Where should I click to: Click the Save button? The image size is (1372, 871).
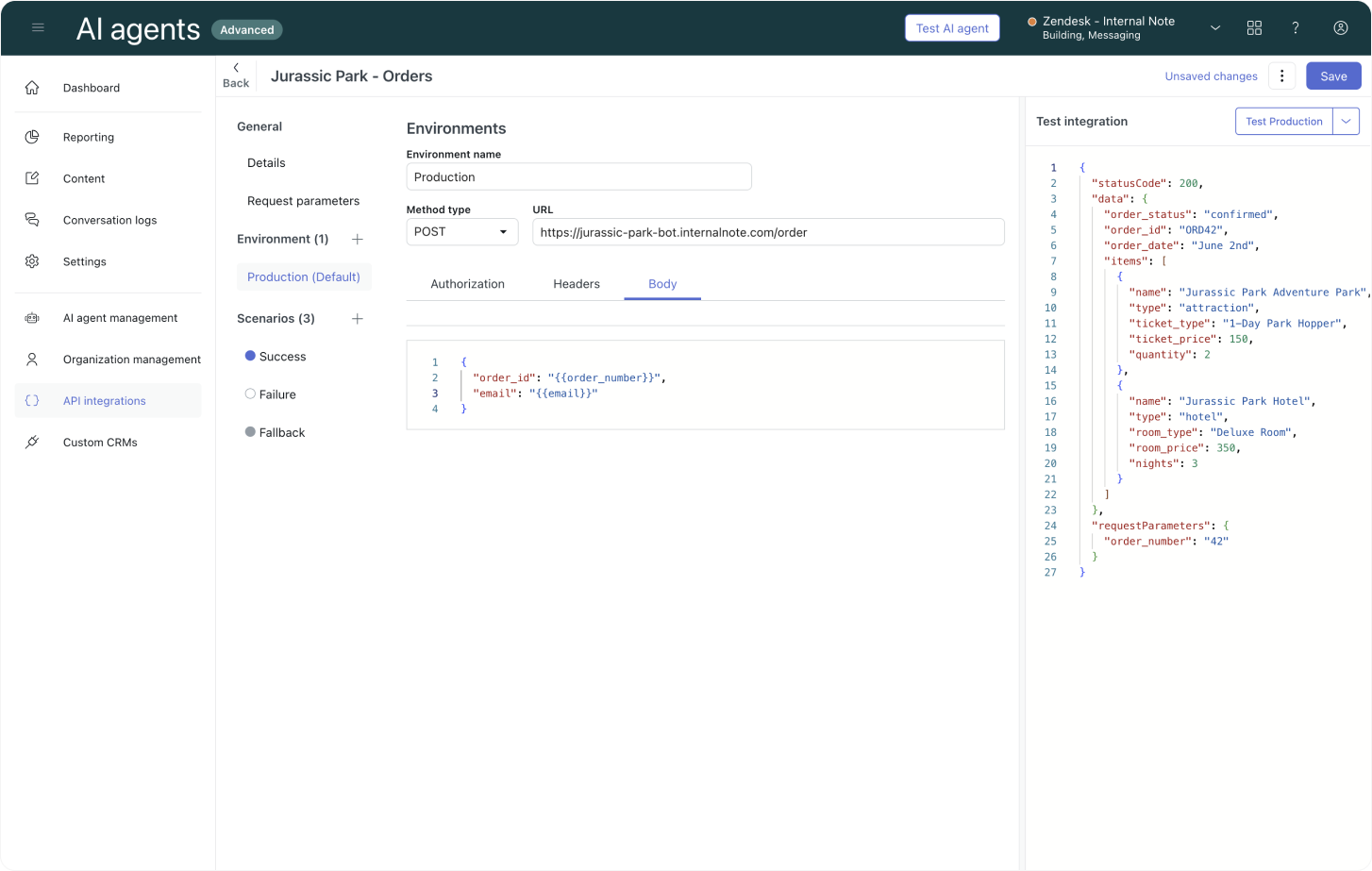(1332, 76)
